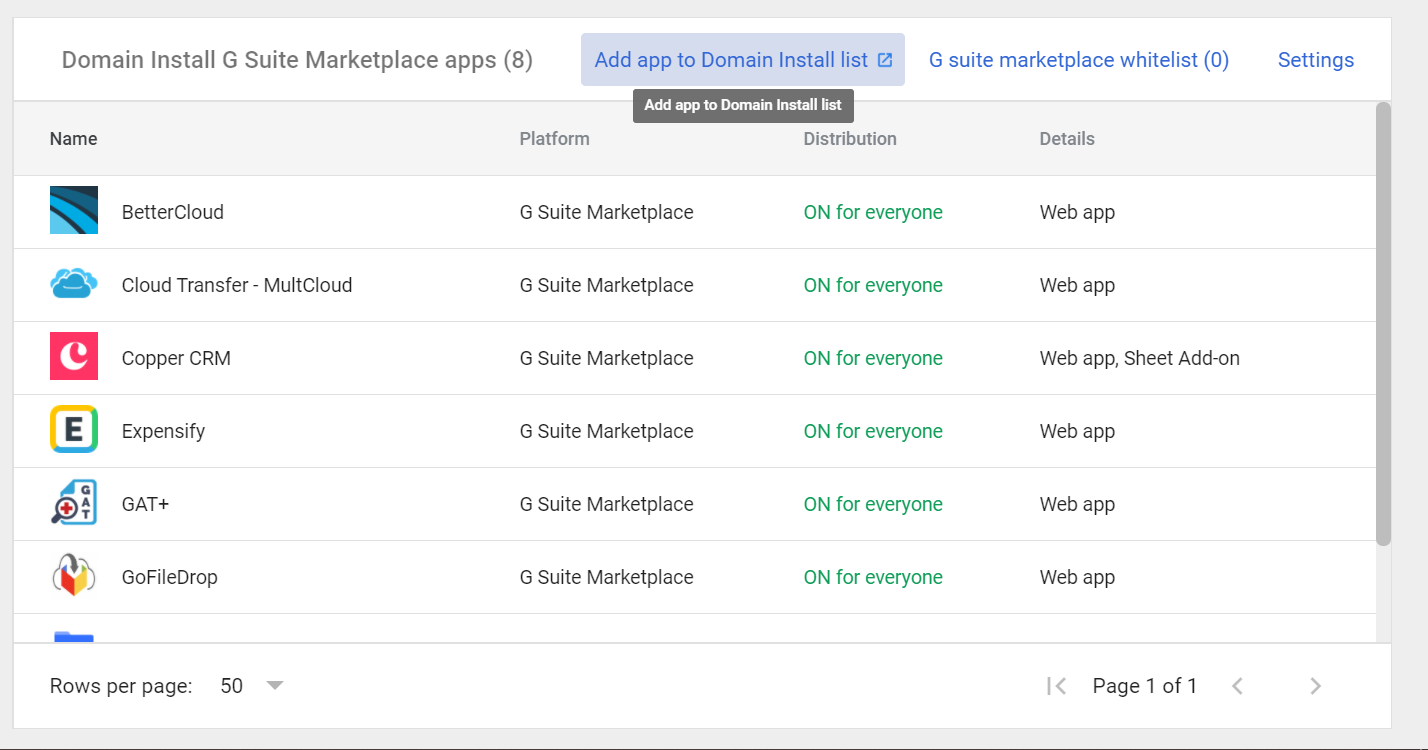The height and width of the screenshot is (750, 1428).
Task: Sort by the Name column header
Action: click(x=74, y=139)
